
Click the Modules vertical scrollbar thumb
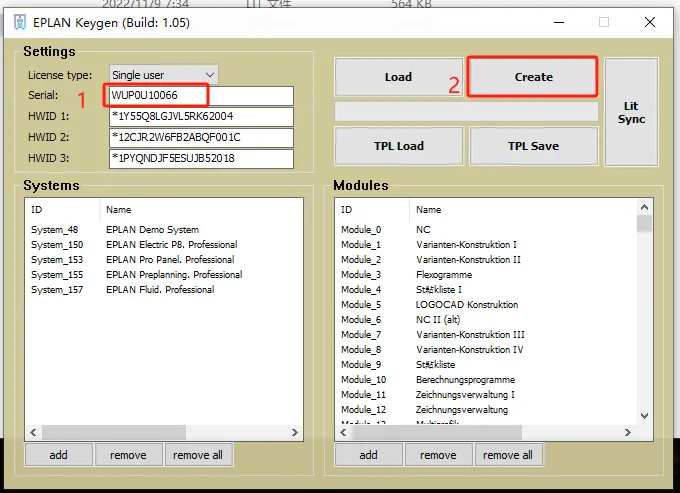(644, 224)
